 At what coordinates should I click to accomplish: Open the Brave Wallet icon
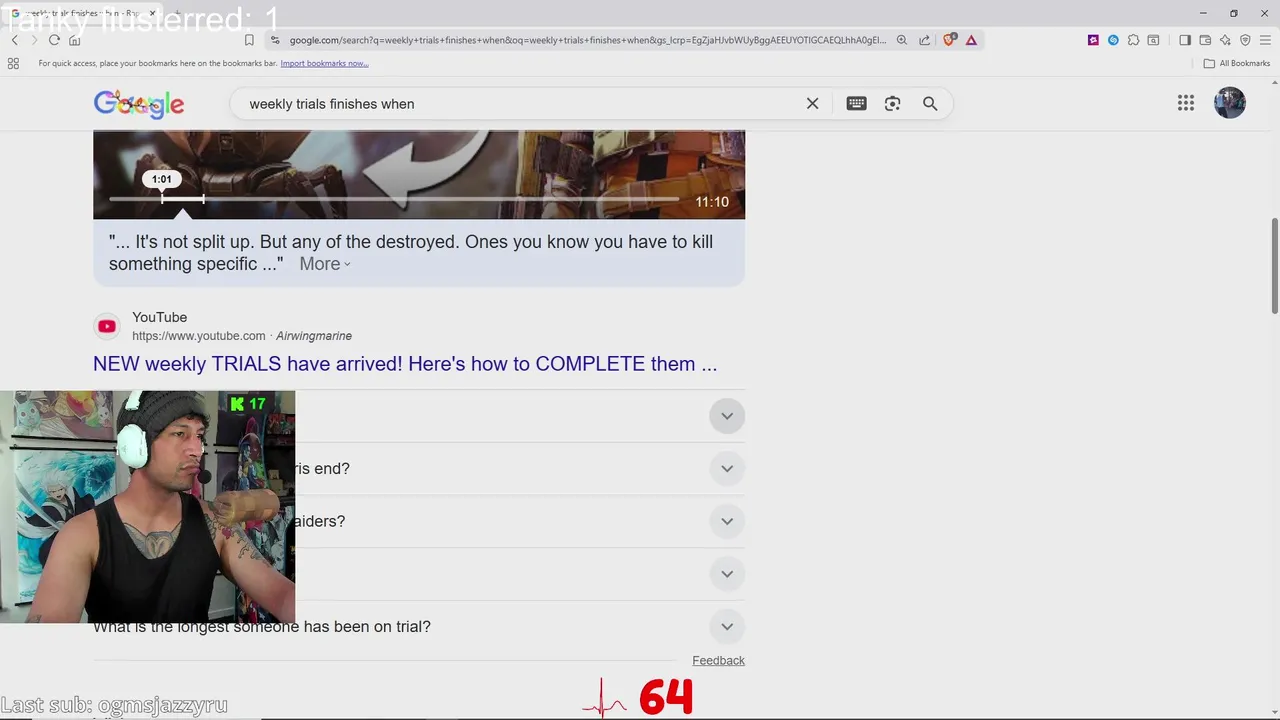(x=1205, y=40)
